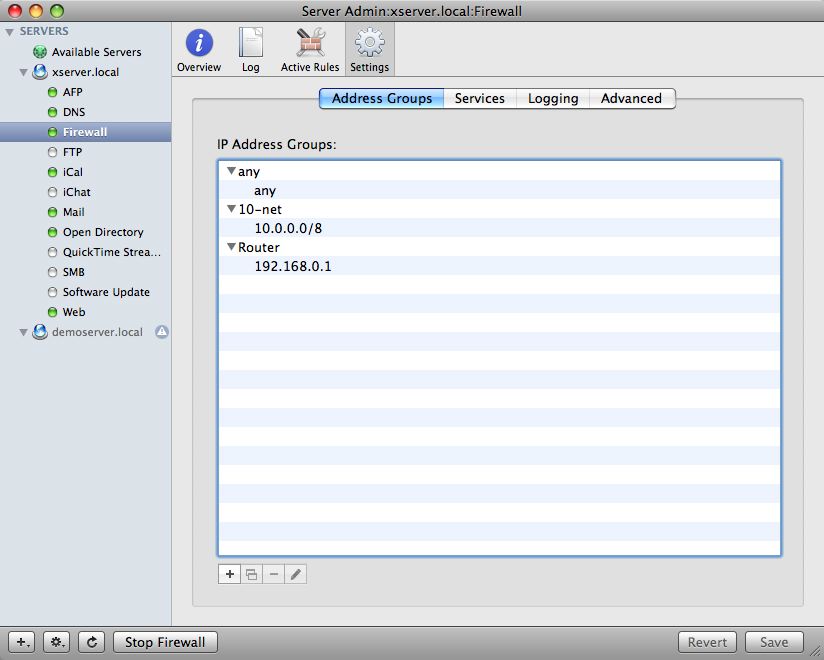Switch to the Address Groups tab
This screenshot has width=824, height=660.
[382, 98]
